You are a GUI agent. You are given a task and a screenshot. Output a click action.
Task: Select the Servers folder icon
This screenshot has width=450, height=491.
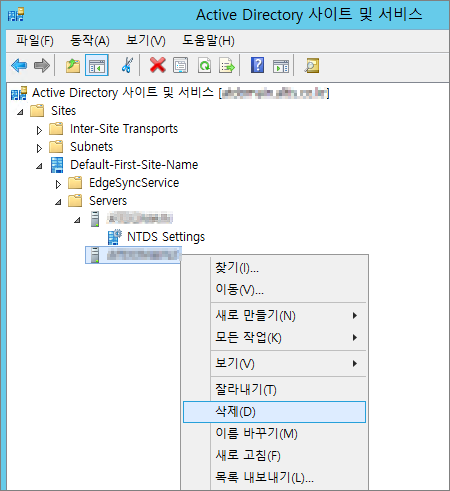(75, 201)
